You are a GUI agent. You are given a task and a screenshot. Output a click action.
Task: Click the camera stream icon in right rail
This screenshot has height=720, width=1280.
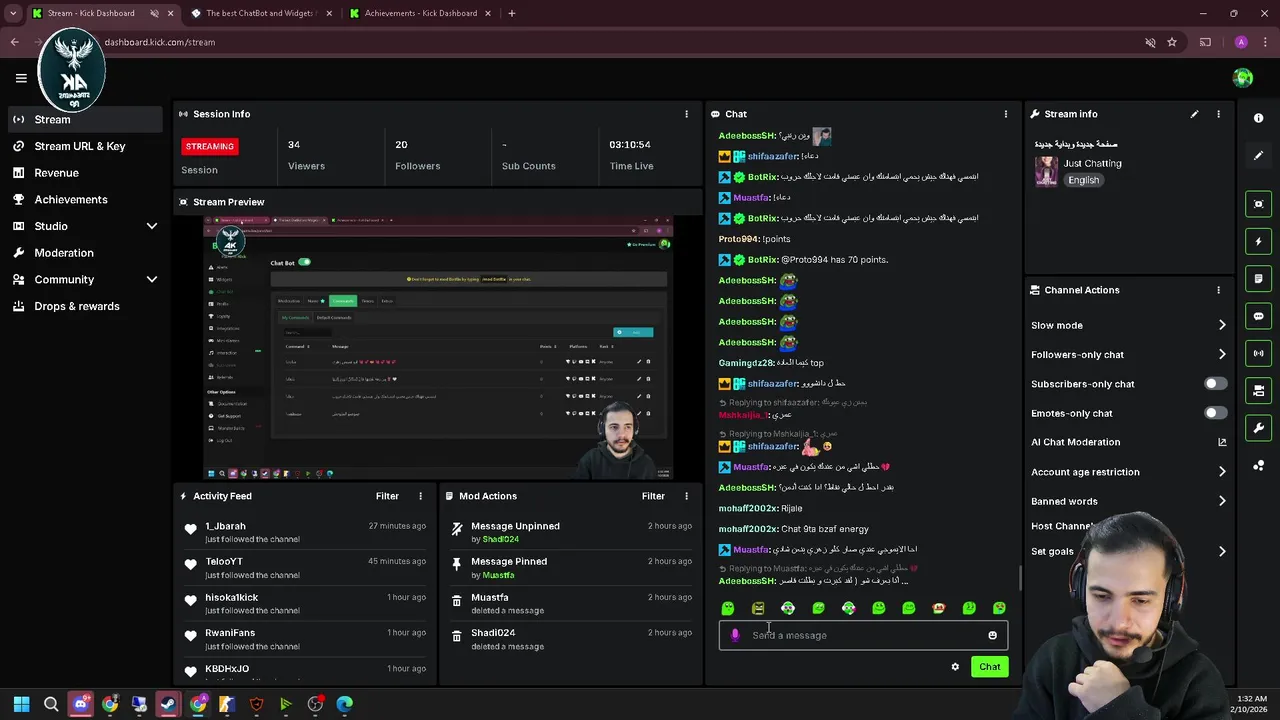1258,391
